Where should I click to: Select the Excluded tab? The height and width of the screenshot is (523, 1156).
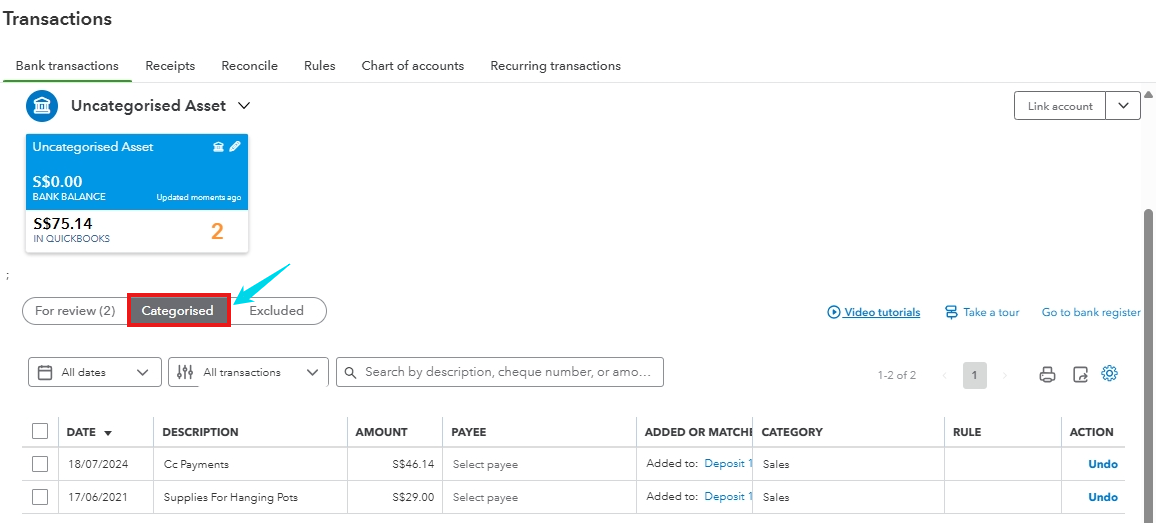click(x=276, y=311)
